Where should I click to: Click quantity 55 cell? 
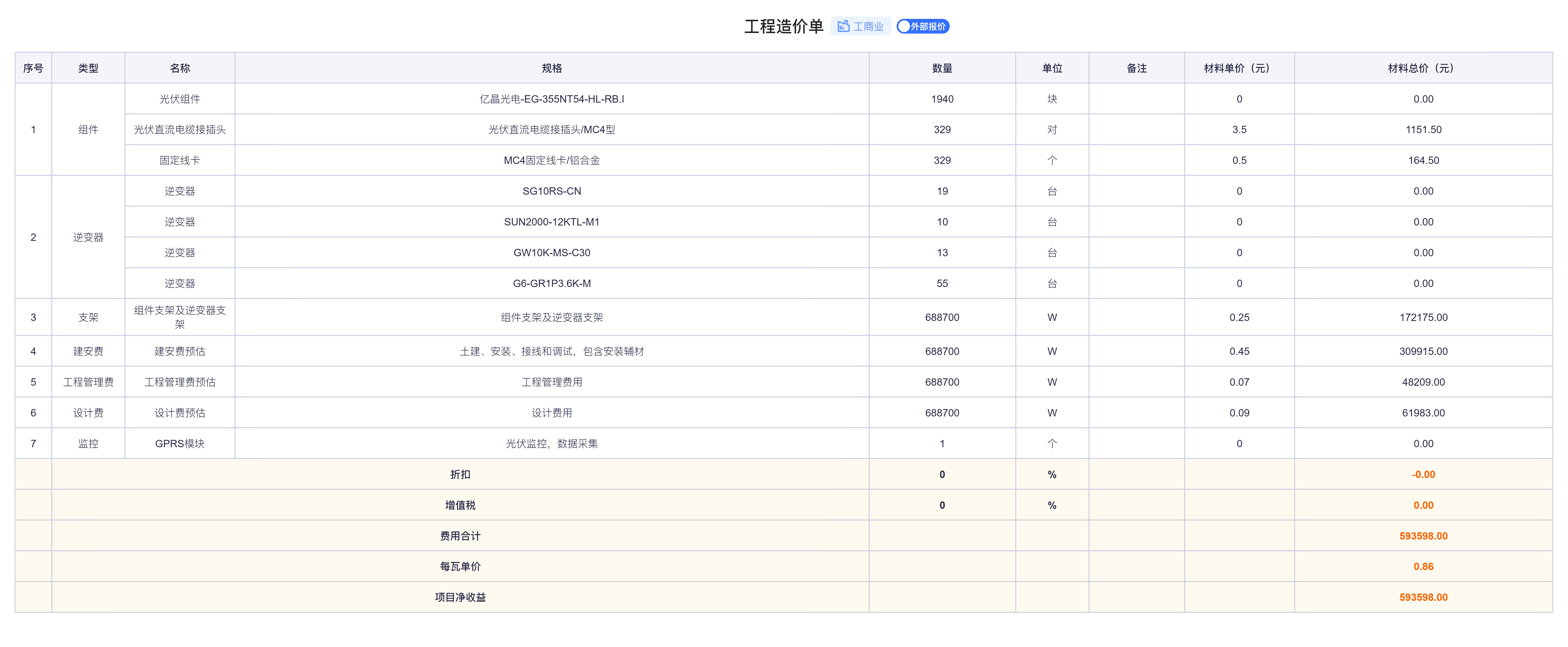942,283
